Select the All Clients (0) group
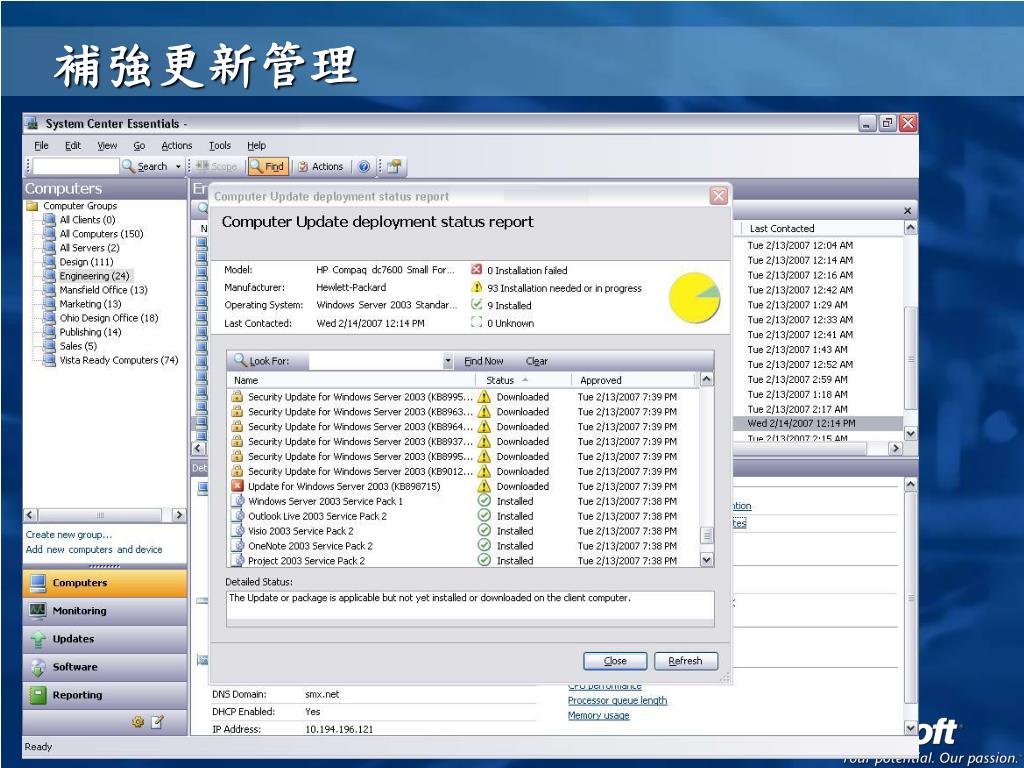 87,219
